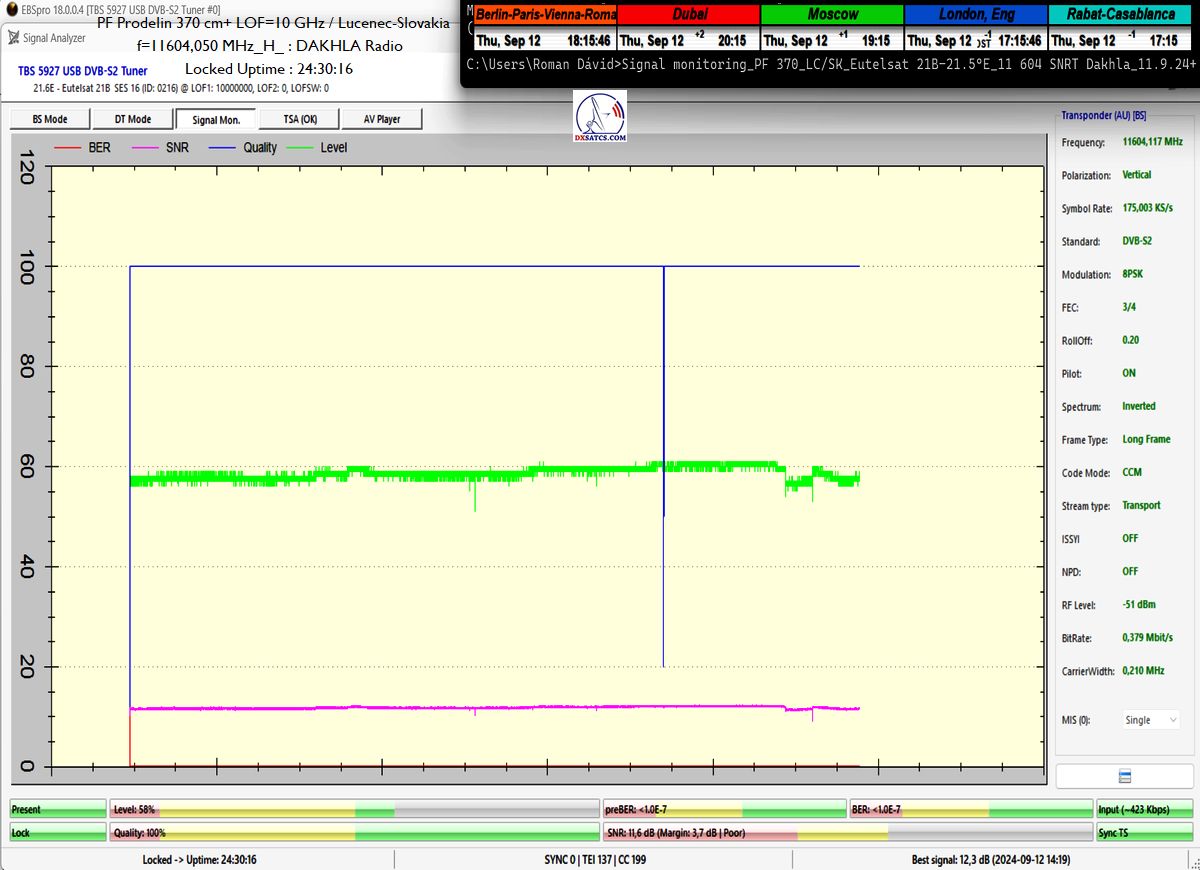Image resolution: width=1200 pixels, height=870 pixels.
Task: Click the green Lock status indicator
Action: 58,832
